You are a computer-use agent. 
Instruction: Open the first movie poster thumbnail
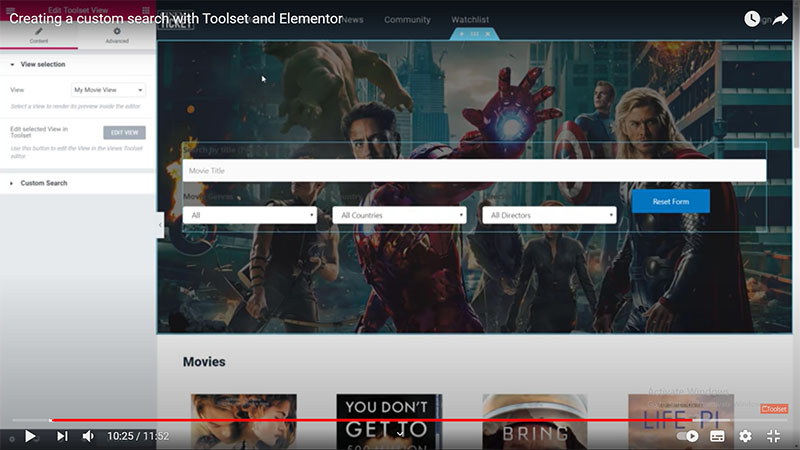point(244,421)
